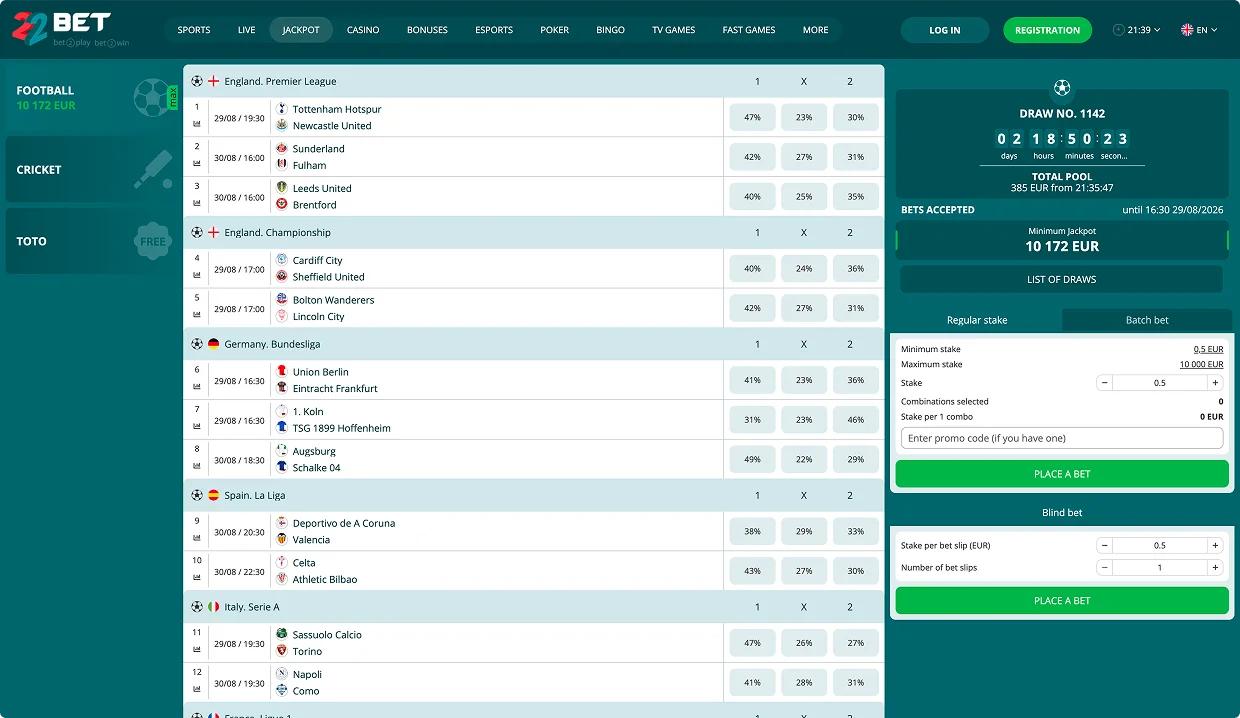Expand the MORE navigation menu

(815, 30)
